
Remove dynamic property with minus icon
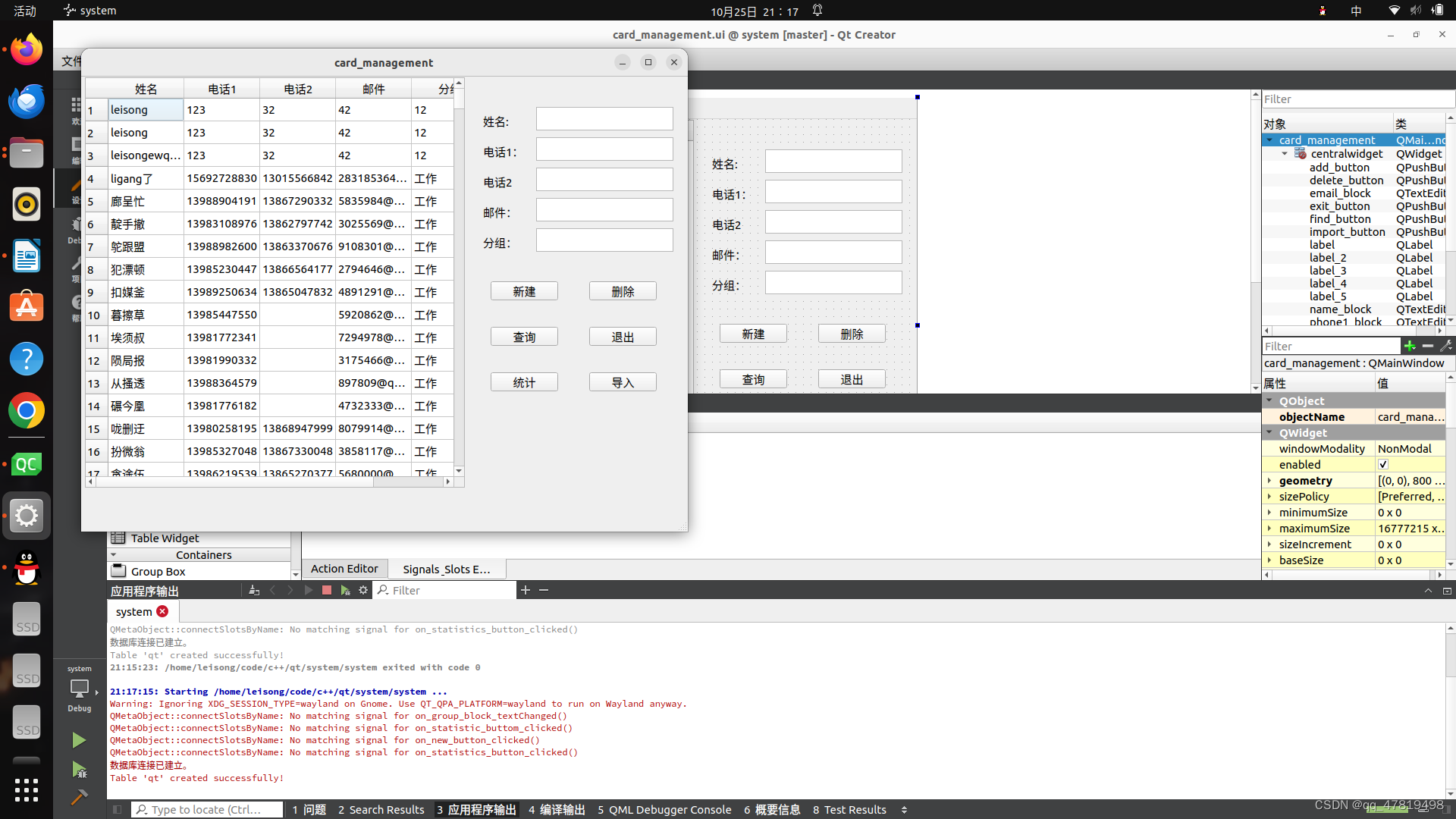[x=1428, y=346]
